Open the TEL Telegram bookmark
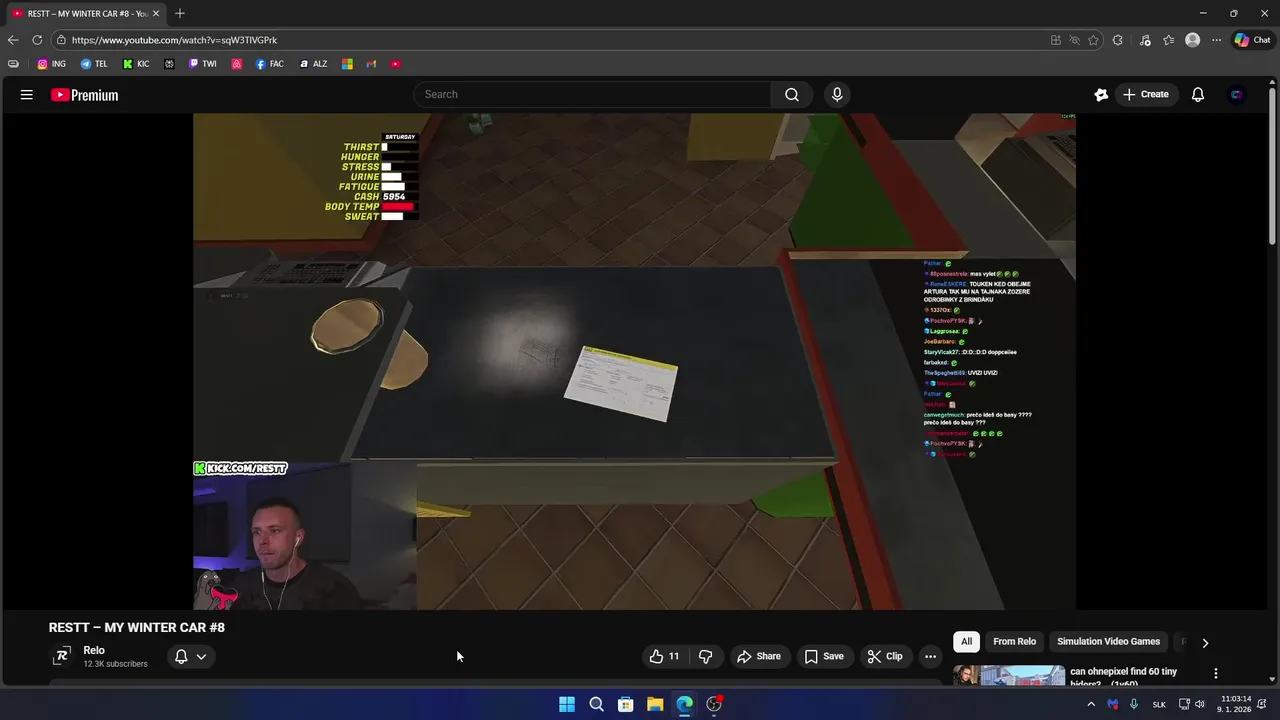Image resolution: width=1280 pixels, height=720 pixels. coord(94,64)
